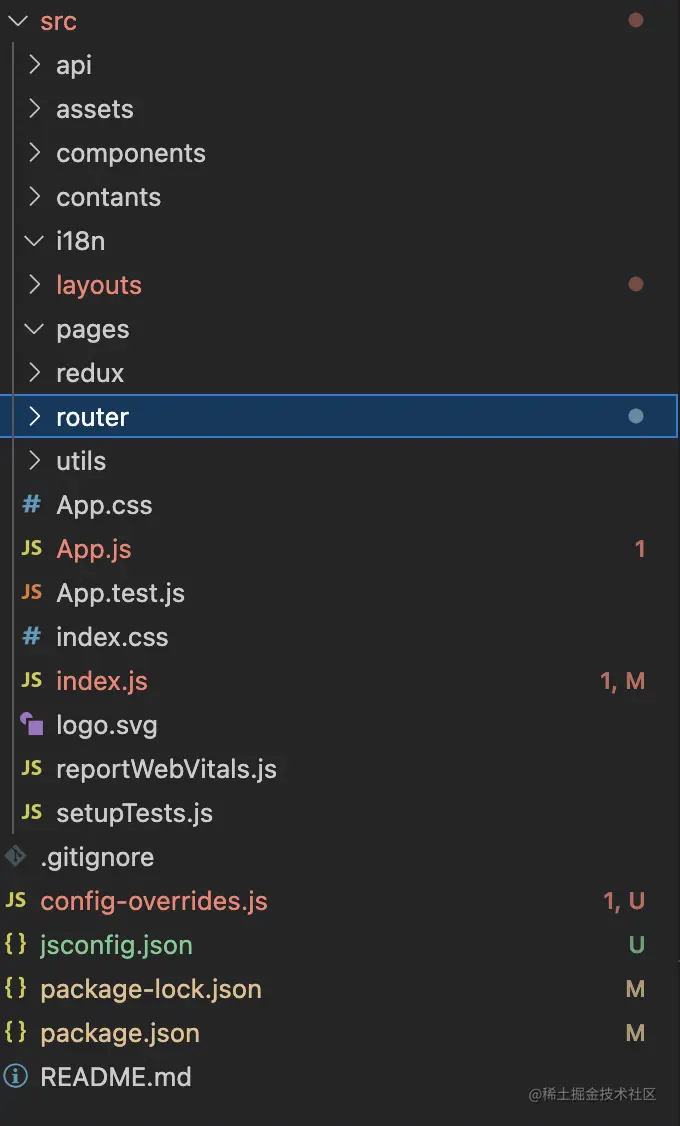
Task: Expand the components folder chevron
Action: coord(35,153)
